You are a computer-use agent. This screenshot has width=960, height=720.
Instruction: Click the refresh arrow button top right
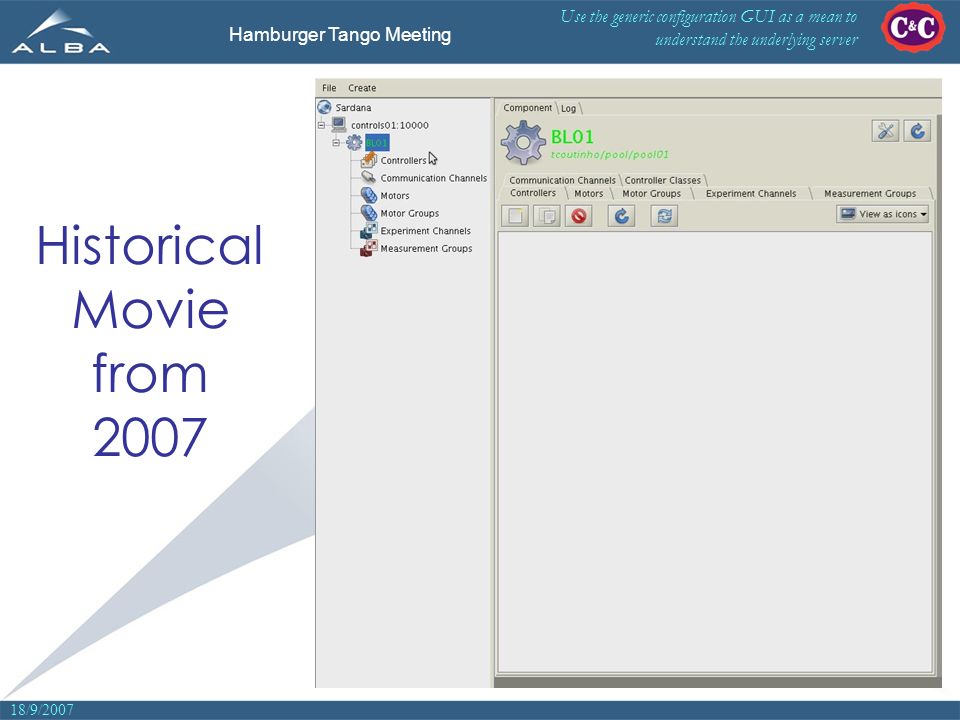click(x=917, y=130)
